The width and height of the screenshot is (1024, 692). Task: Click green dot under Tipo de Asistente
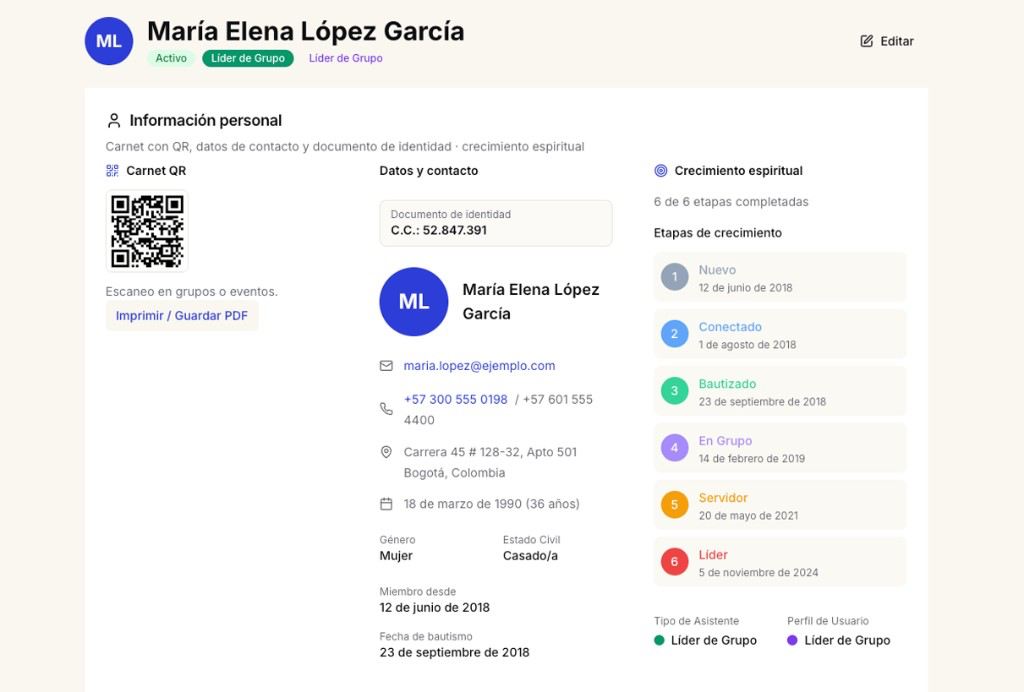[x=659, y=640]
